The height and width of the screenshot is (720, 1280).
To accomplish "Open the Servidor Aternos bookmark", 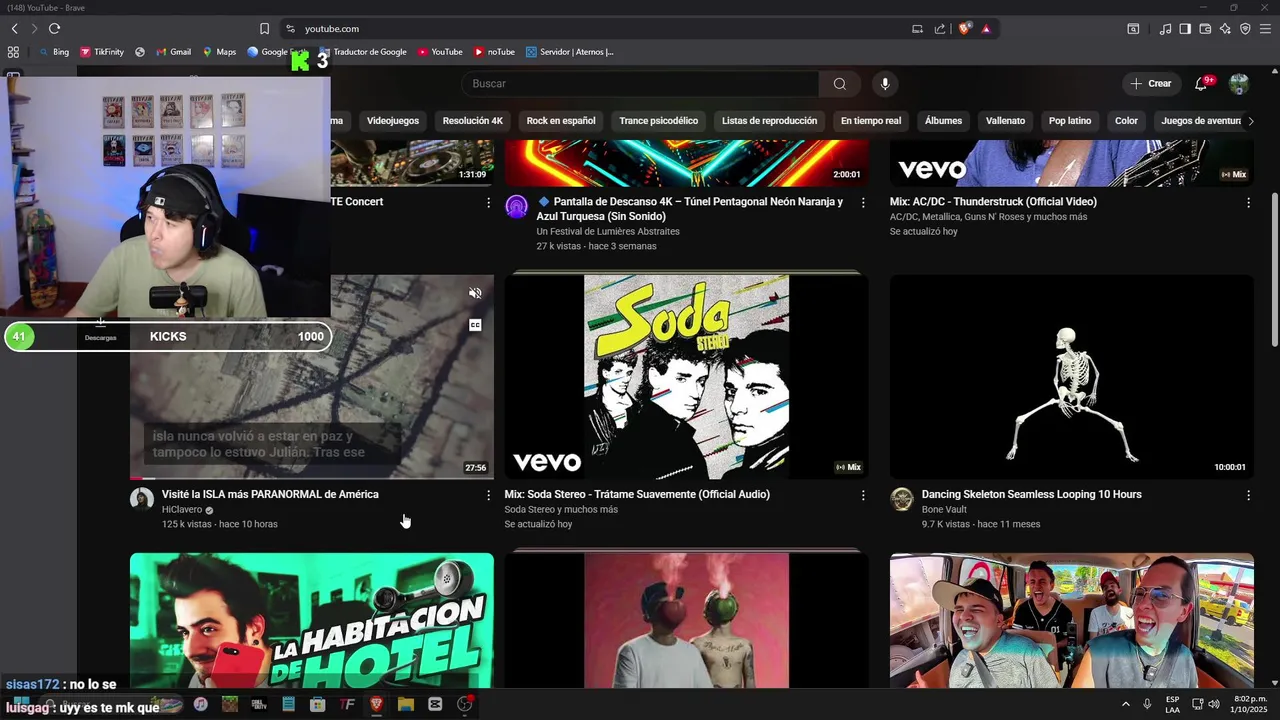I will click(570, 52).
